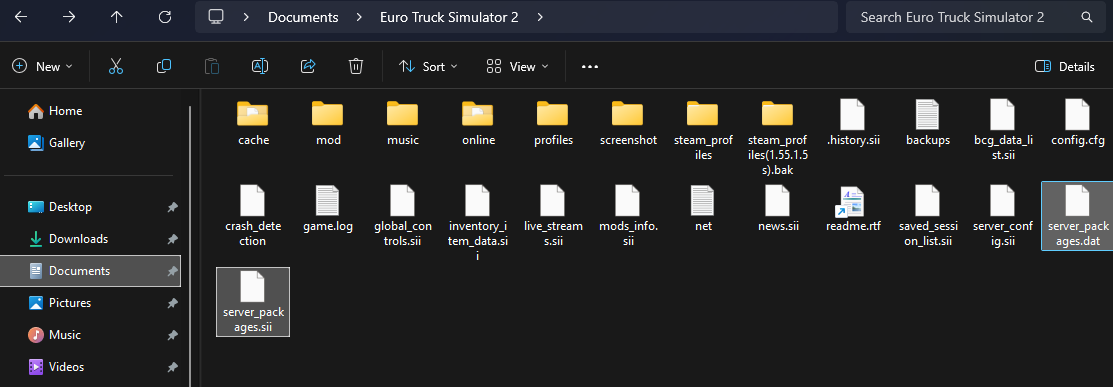The width and height of the screenshot is (1113, 387).
Task: Click Euro Truck Simulator 2 breadcrumb
Action: pyautogui.click(x=449, y=17)
